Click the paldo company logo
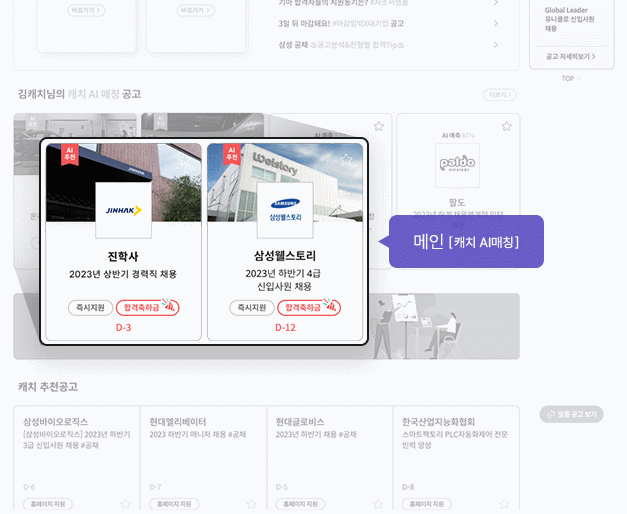 tap(457, 165)
